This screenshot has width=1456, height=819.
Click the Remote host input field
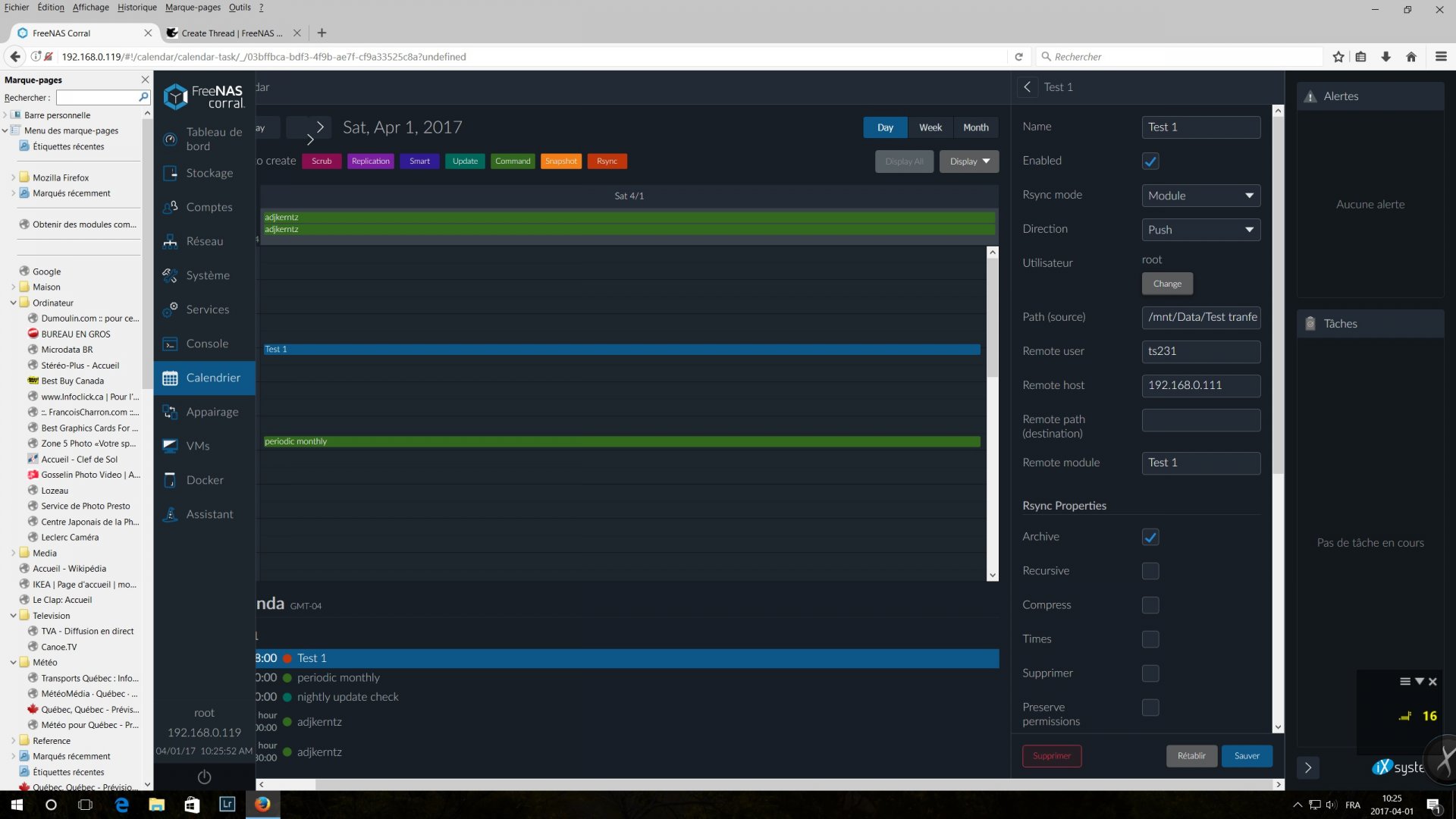(1201, 385)
